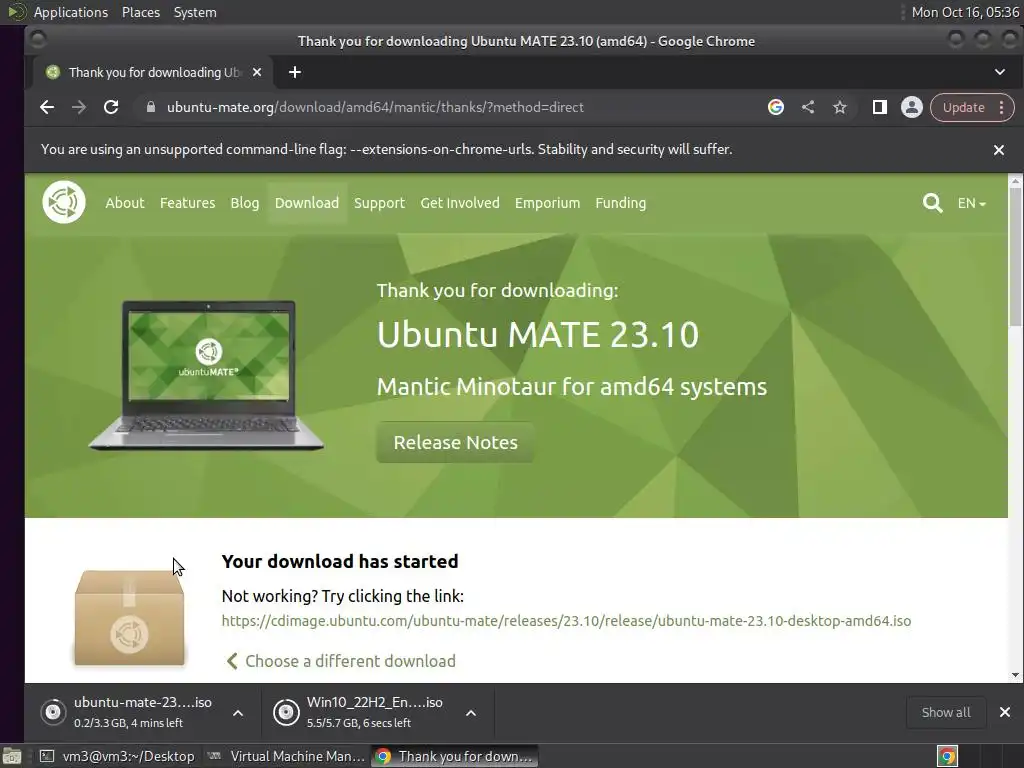
Task: Click the Ubuntu MATE logo in site header
Action: [64, 202]
